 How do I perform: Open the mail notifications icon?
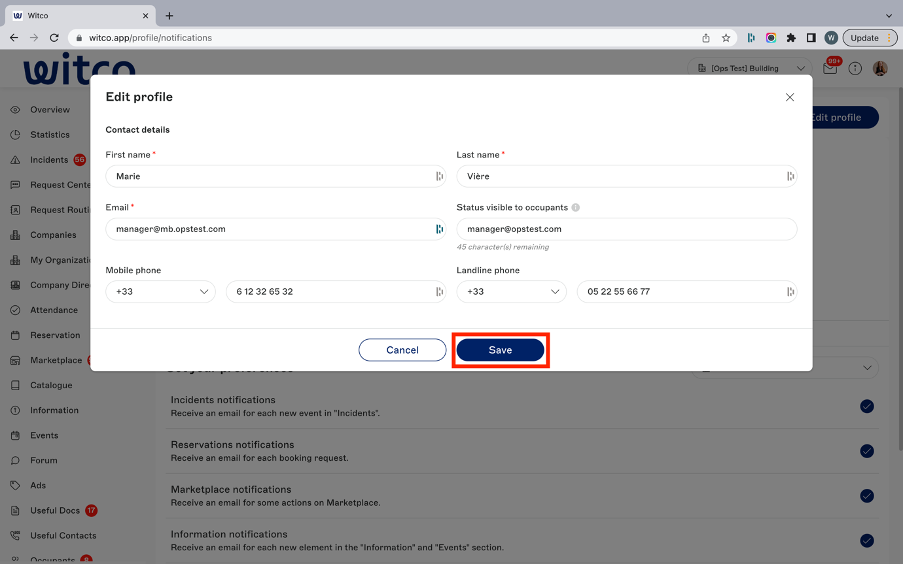point(830,68)
